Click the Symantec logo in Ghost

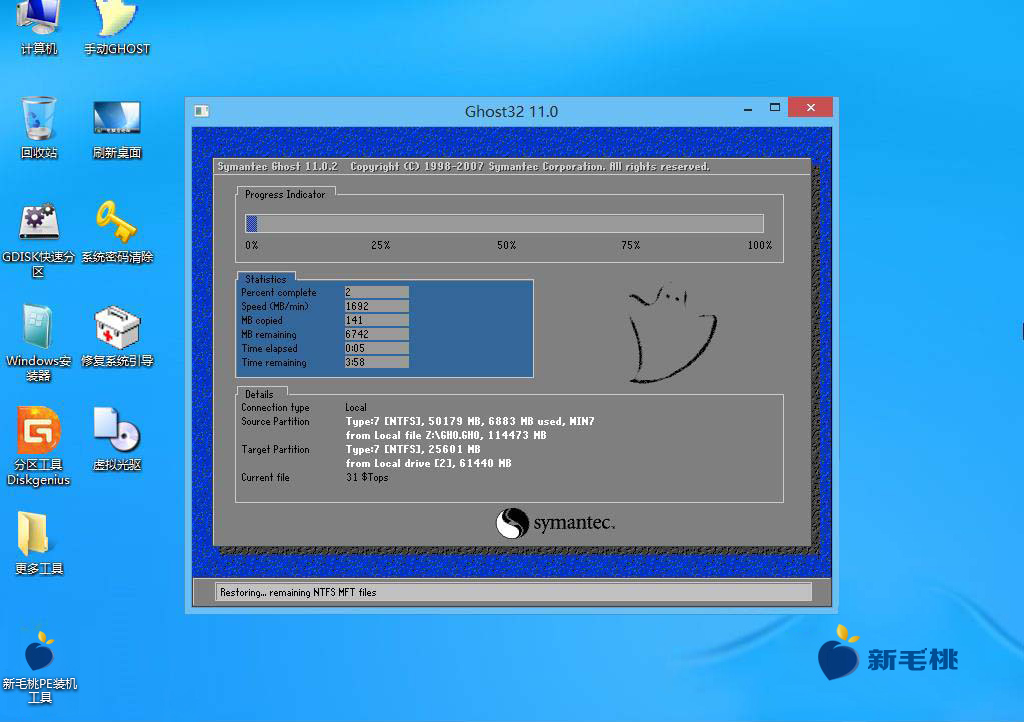click(555, 523)
